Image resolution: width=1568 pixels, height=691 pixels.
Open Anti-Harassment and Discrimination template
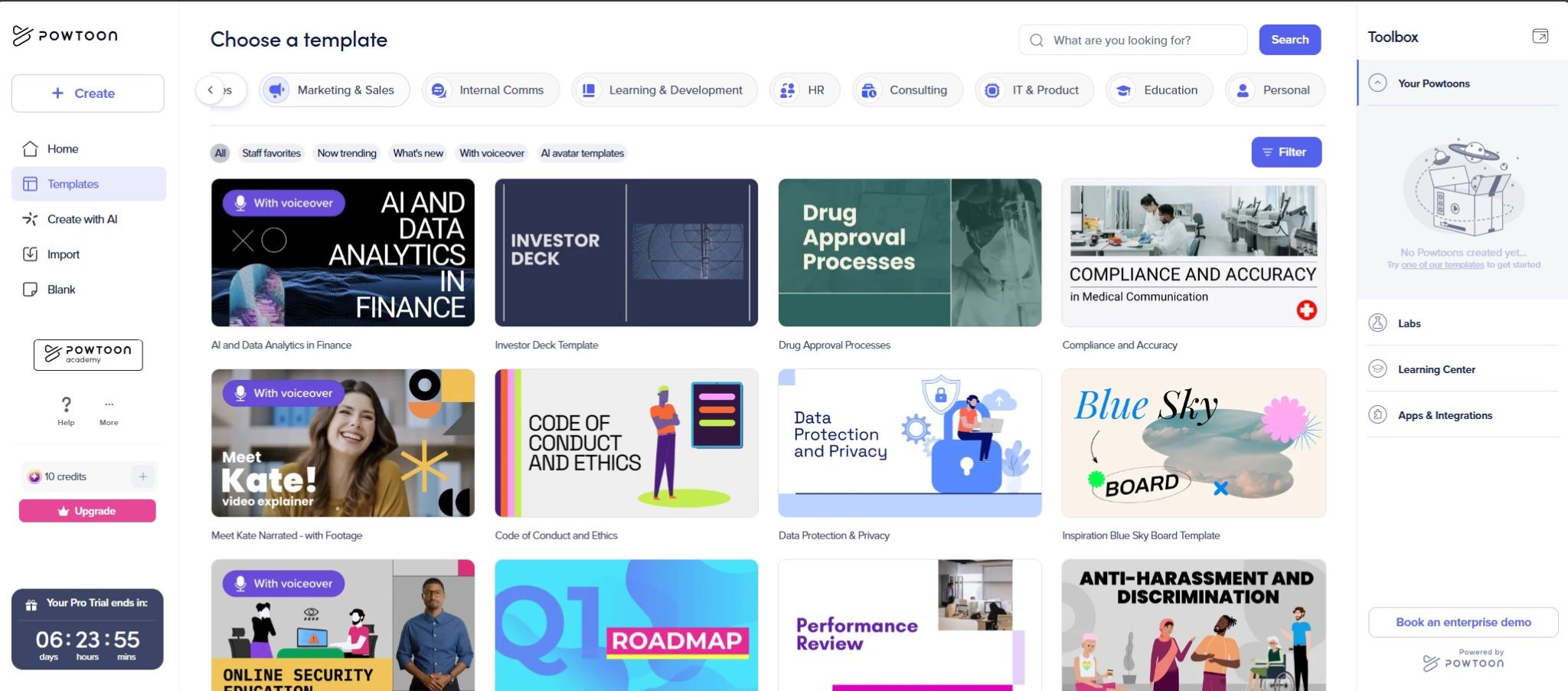[x=1194, y=625]
